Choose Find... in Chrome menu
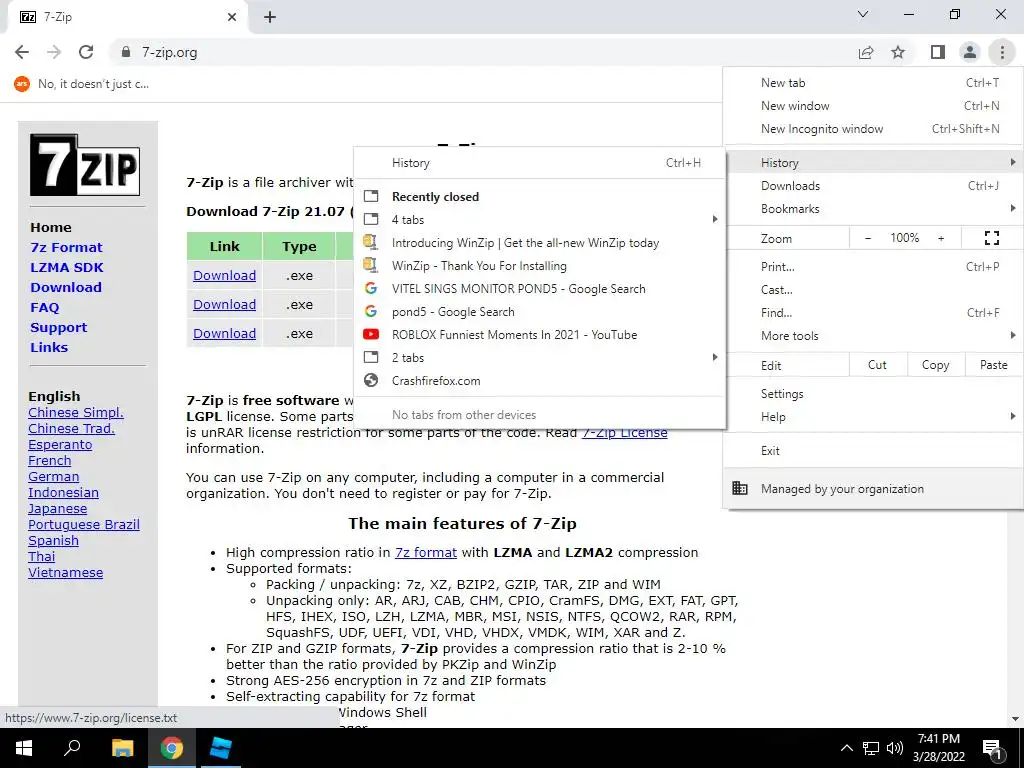The image size is (1024, 768). pos(873,313)
